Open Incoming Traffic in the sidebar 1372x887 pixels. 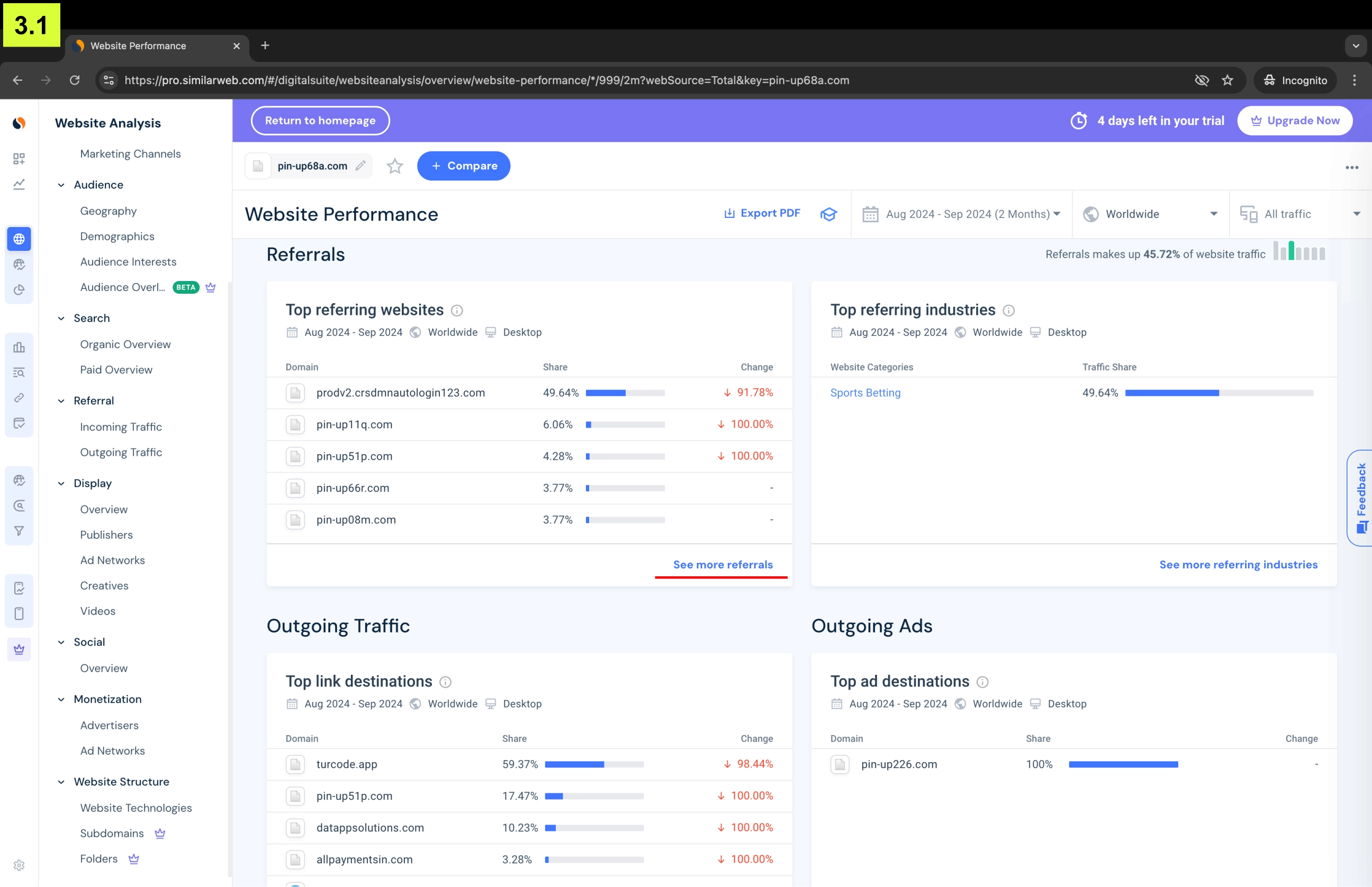(x=121, y=427)
